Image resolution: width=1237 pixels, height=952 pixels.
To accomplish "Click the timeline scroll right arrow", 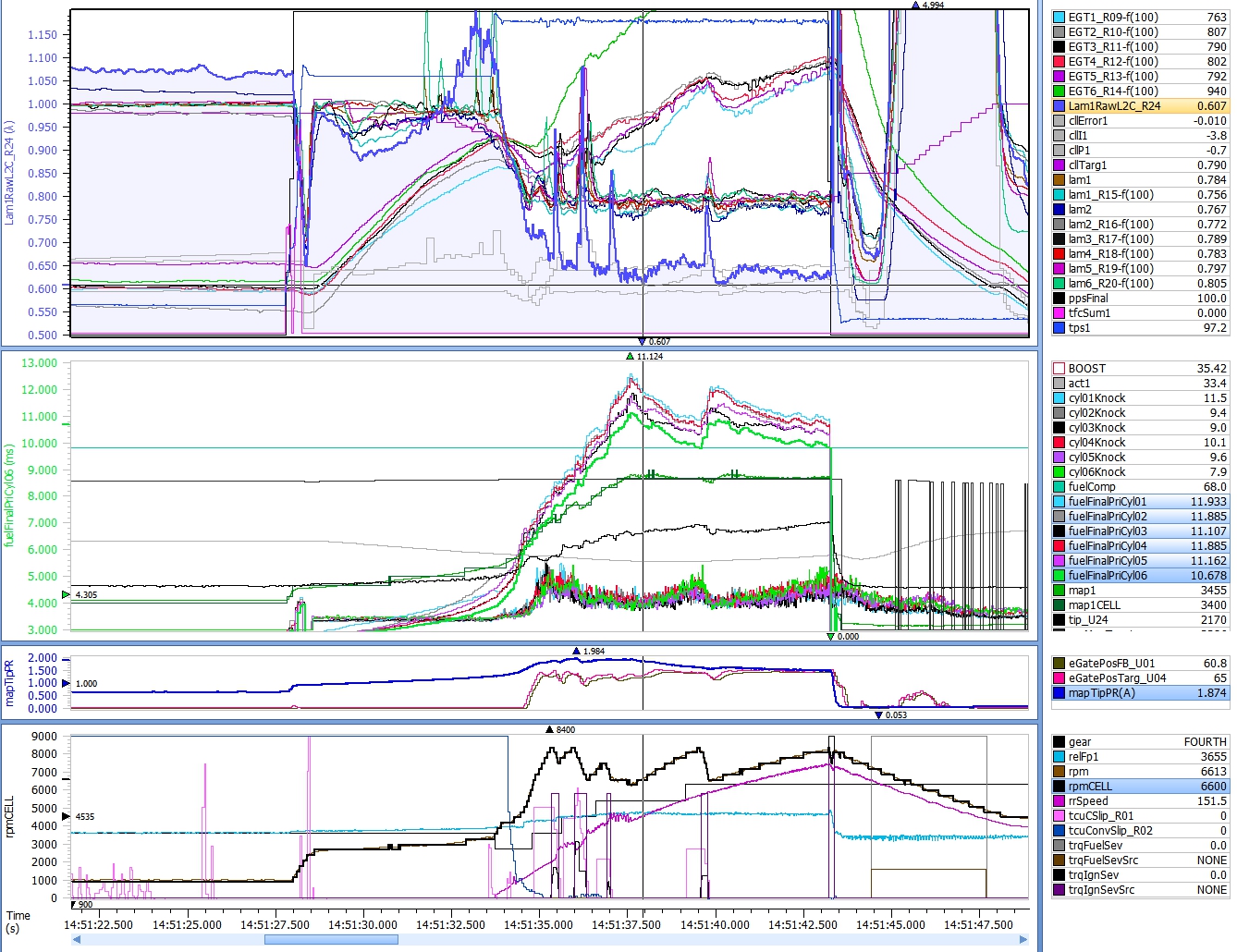I will (x=1023, y=940).
